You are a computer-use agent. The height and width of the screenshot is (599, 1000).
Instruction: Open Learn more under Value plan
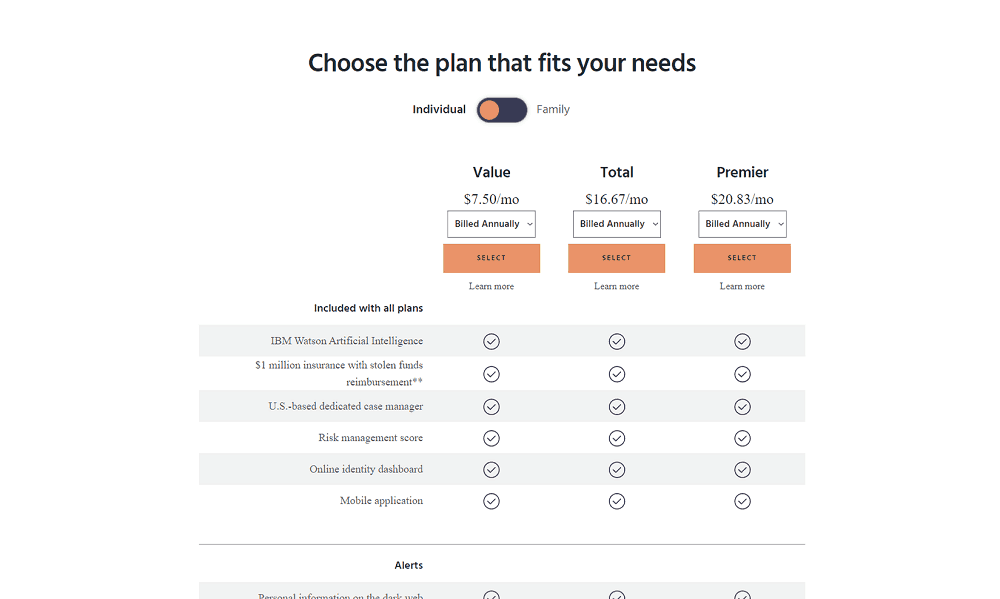tap(491, 286)
